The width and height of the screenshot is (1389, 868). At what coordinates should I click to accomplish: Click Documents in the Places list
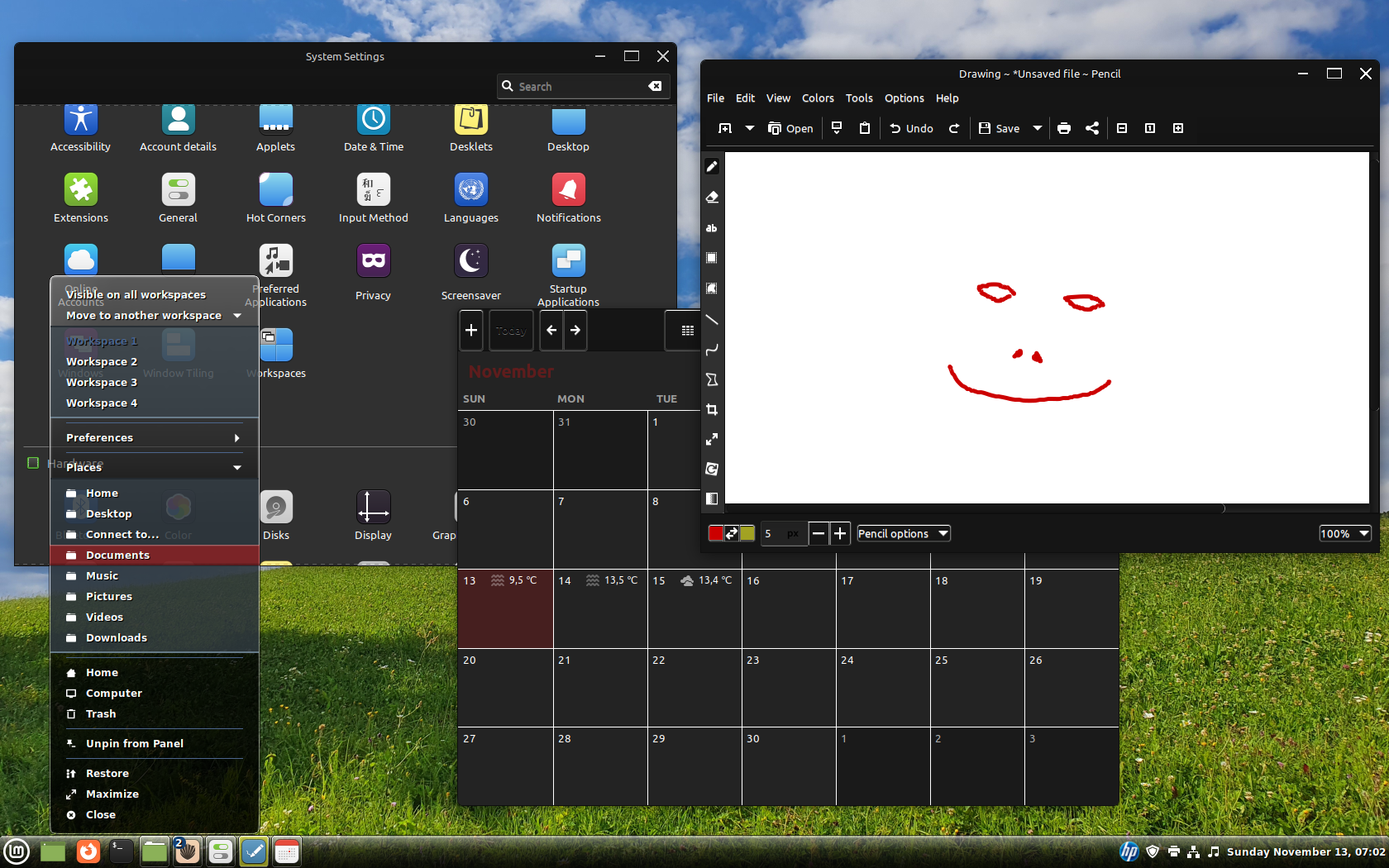click(155, 555)
